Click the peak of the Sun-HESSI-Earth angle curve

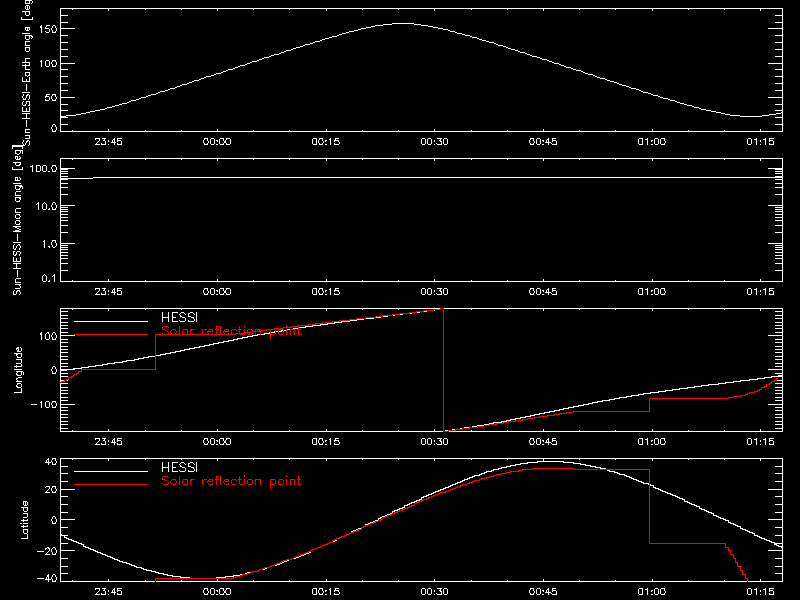[x=403, y=23]
